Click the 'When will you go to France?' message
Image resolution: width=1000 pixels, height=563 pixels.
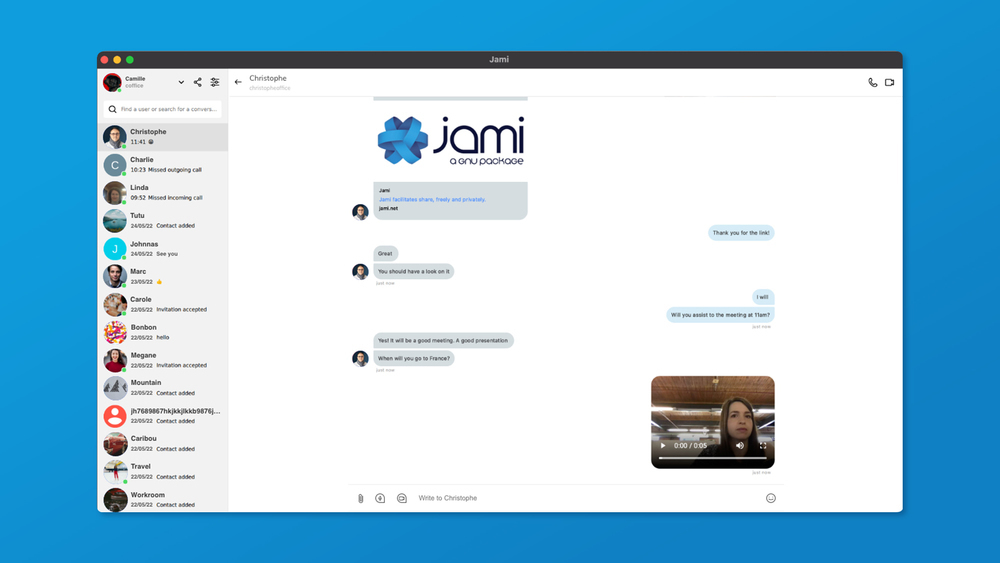pos(413,358)
